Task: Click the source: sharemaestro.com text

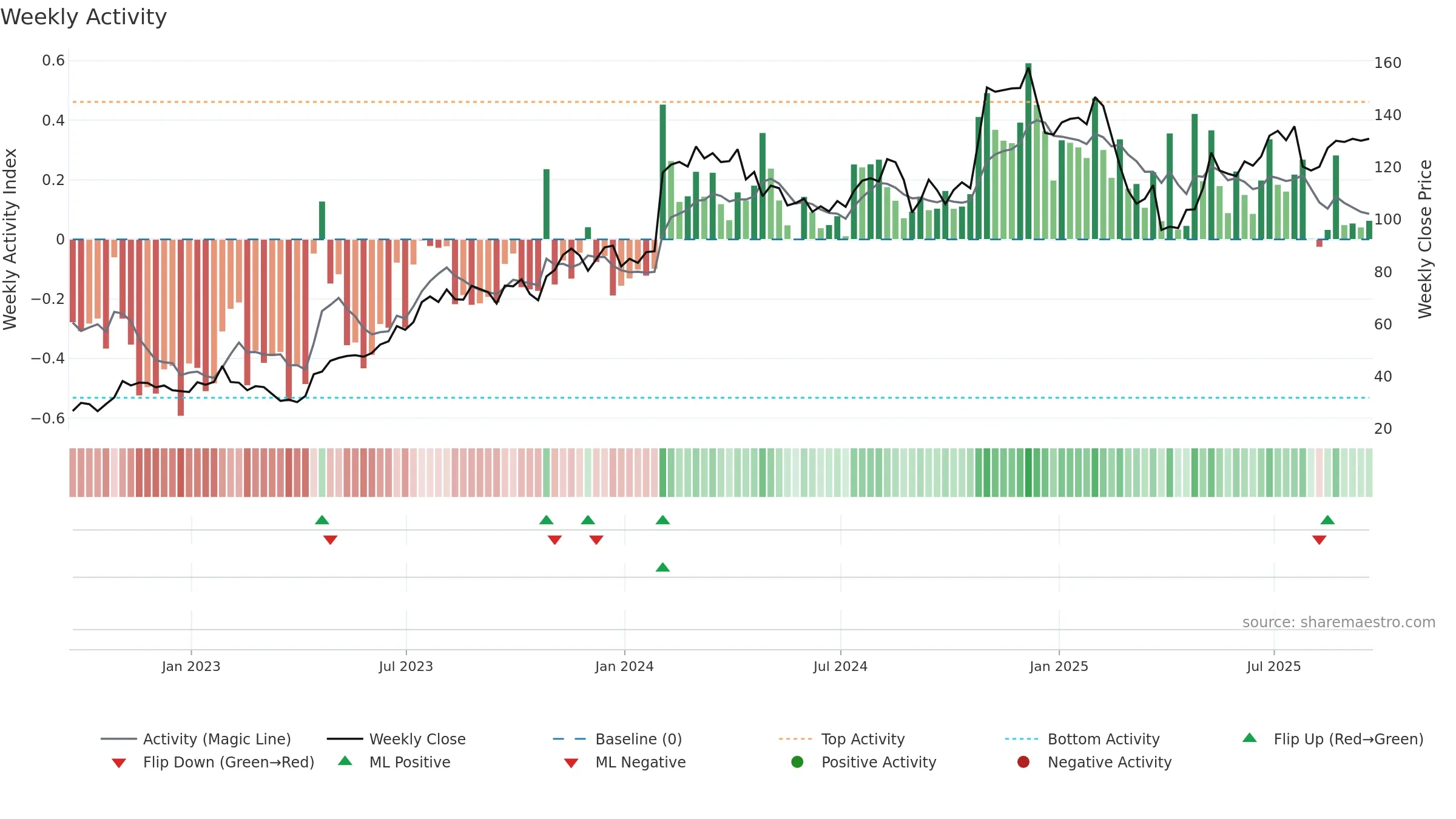Action: 1339,622
